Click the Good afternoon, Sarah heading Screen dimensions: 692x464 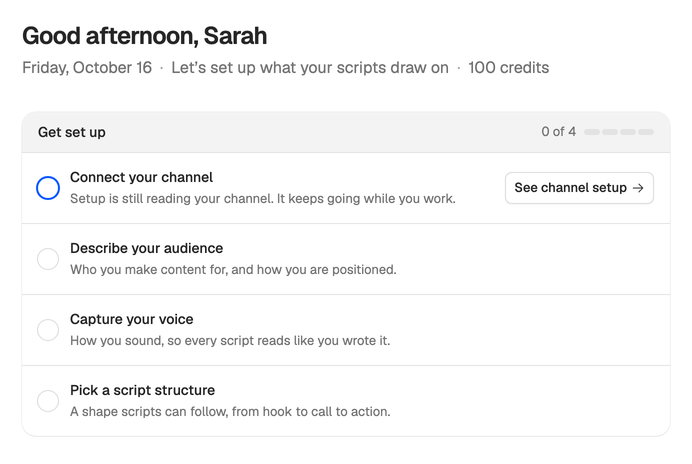pos(145,36)
